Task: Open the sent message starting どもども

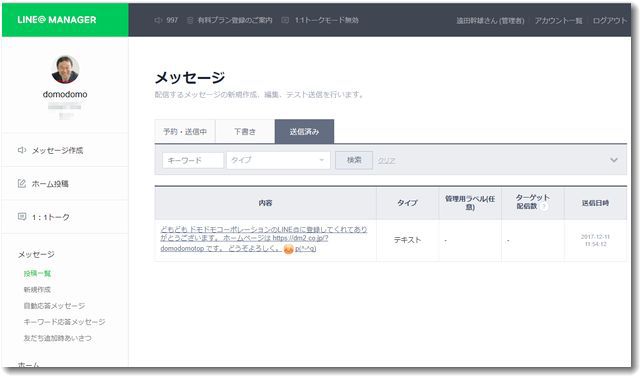Action: click(264, 239)
